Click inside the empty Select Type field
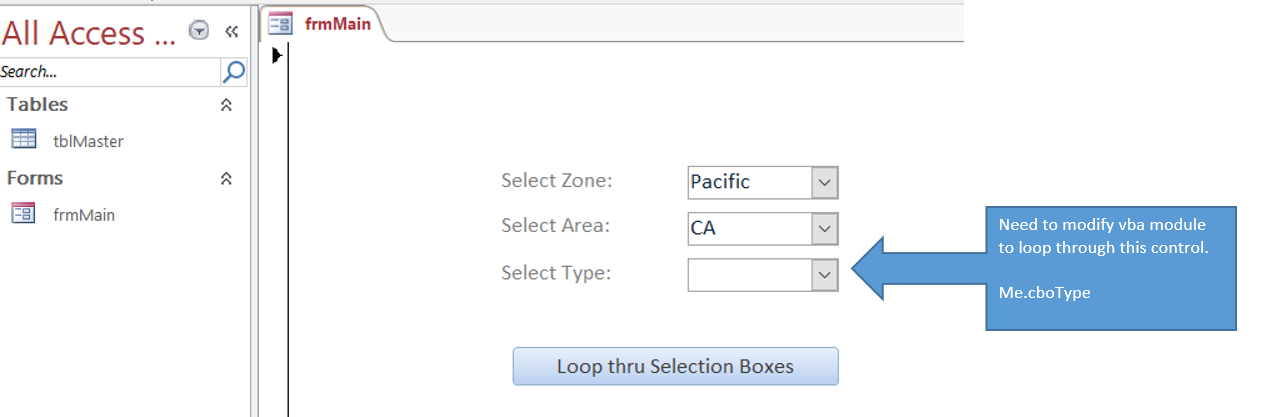Viewport: 1266px width, 417px height. (x=749, y=274)
